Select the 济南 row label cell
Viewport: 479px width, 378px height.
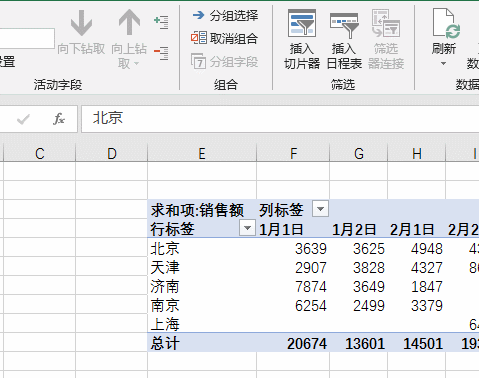coord(202,286)
